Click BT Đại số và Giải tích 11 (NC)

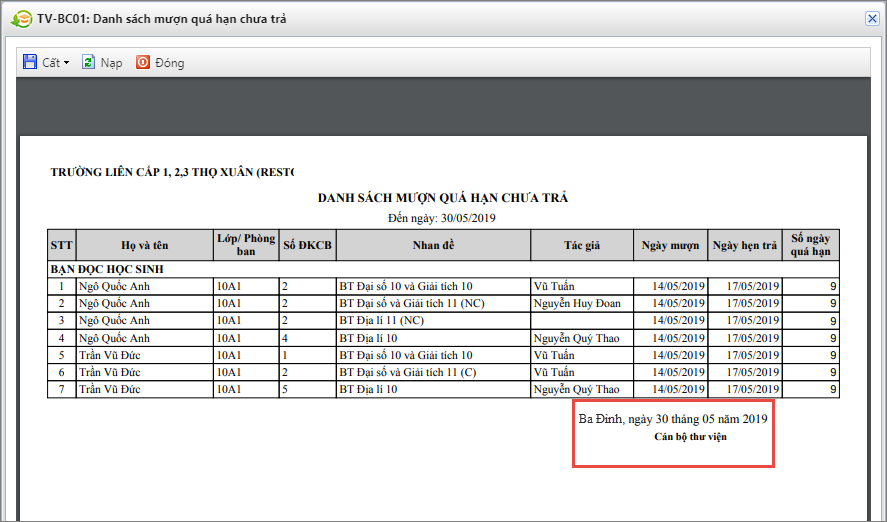click(x=412, y=303)
